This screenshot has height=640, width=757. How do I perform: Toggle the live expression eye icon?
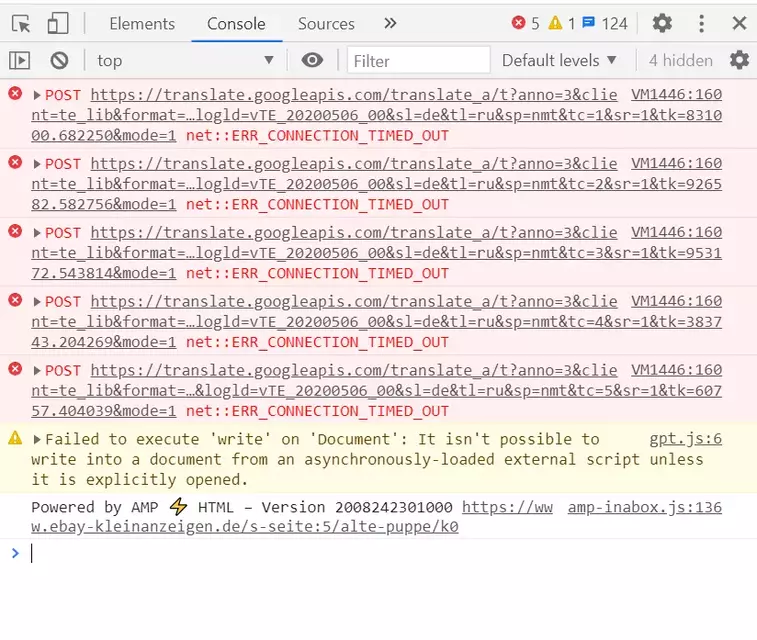[x=312, y=60]
